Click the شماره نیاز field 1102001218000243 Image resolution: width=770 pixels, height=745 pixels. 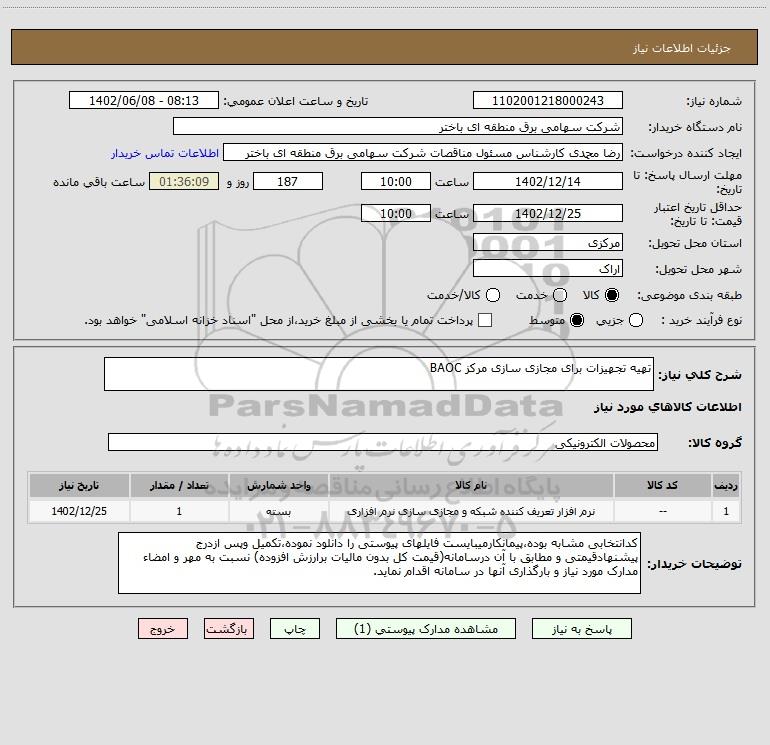coord(548,101)
